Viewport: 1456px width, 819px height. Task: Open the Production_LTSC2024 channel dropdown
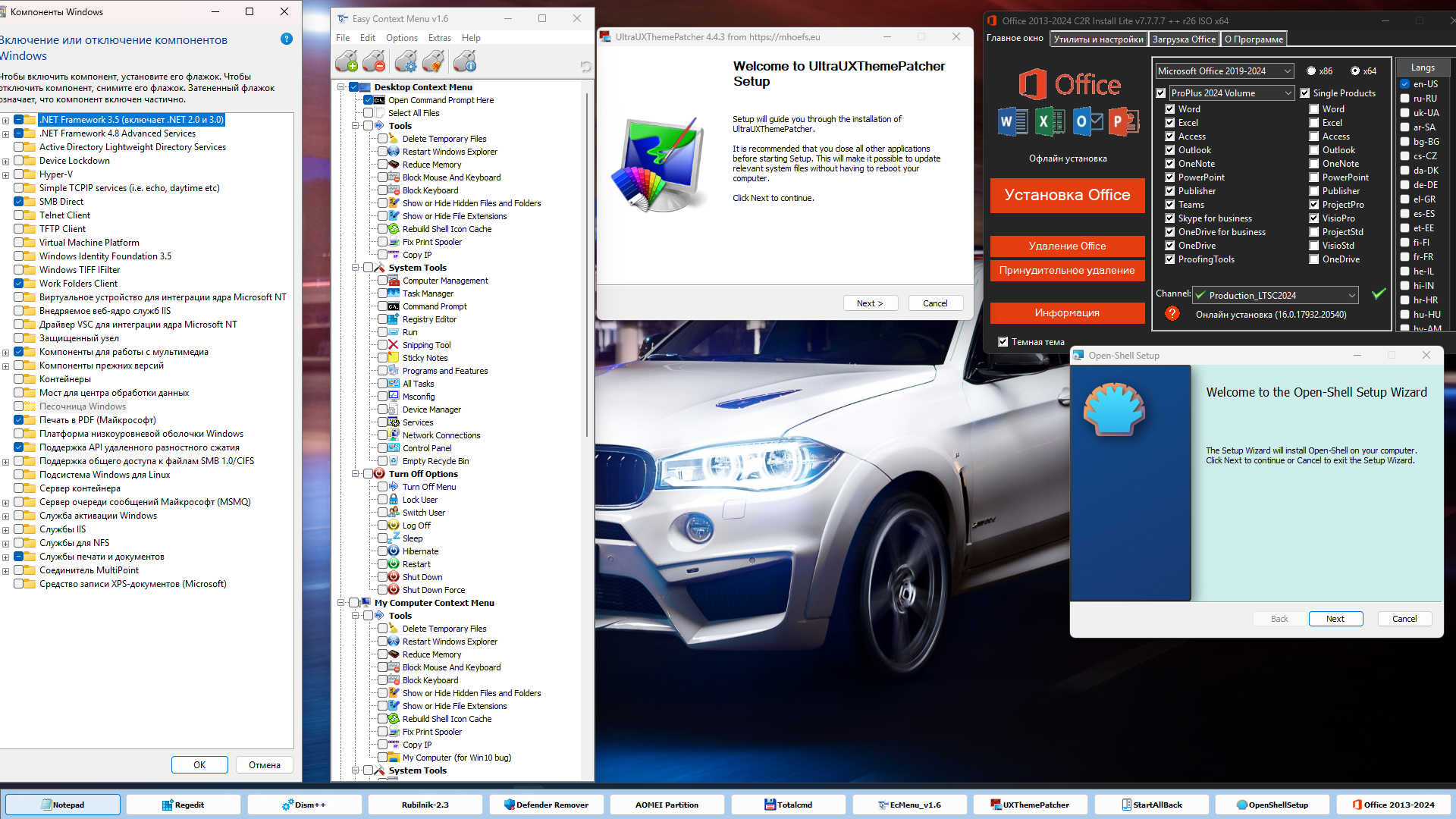[1276, 295]
